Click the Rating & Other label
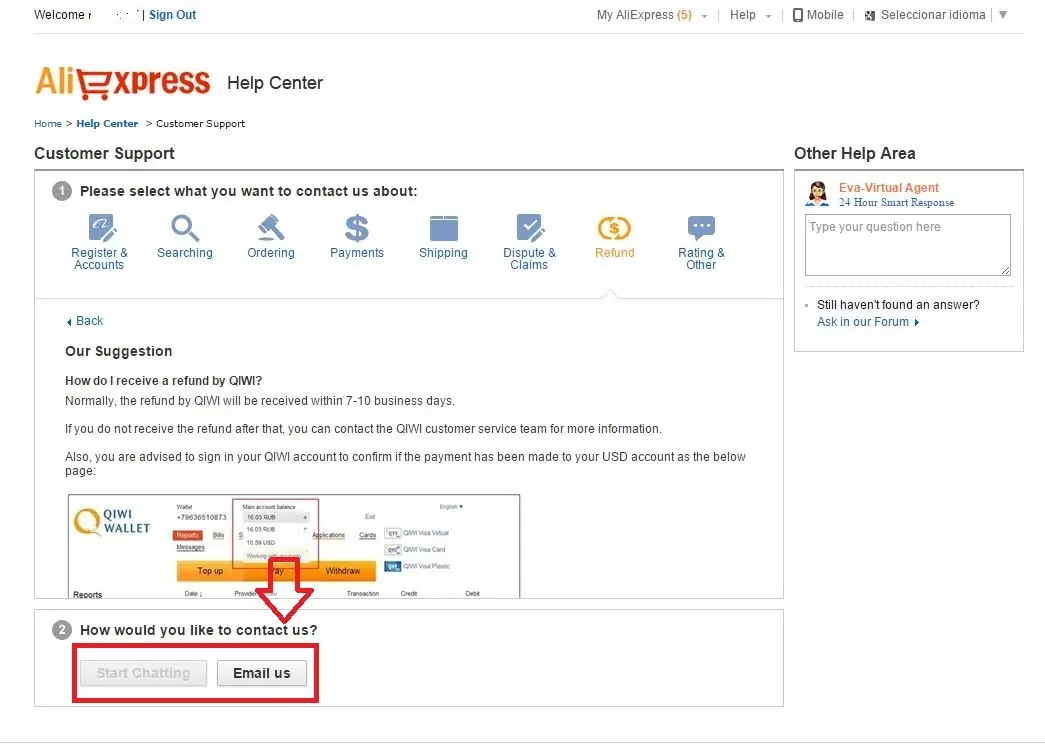The width and height of the screenshot is (1045, 755). click(701, 259)
